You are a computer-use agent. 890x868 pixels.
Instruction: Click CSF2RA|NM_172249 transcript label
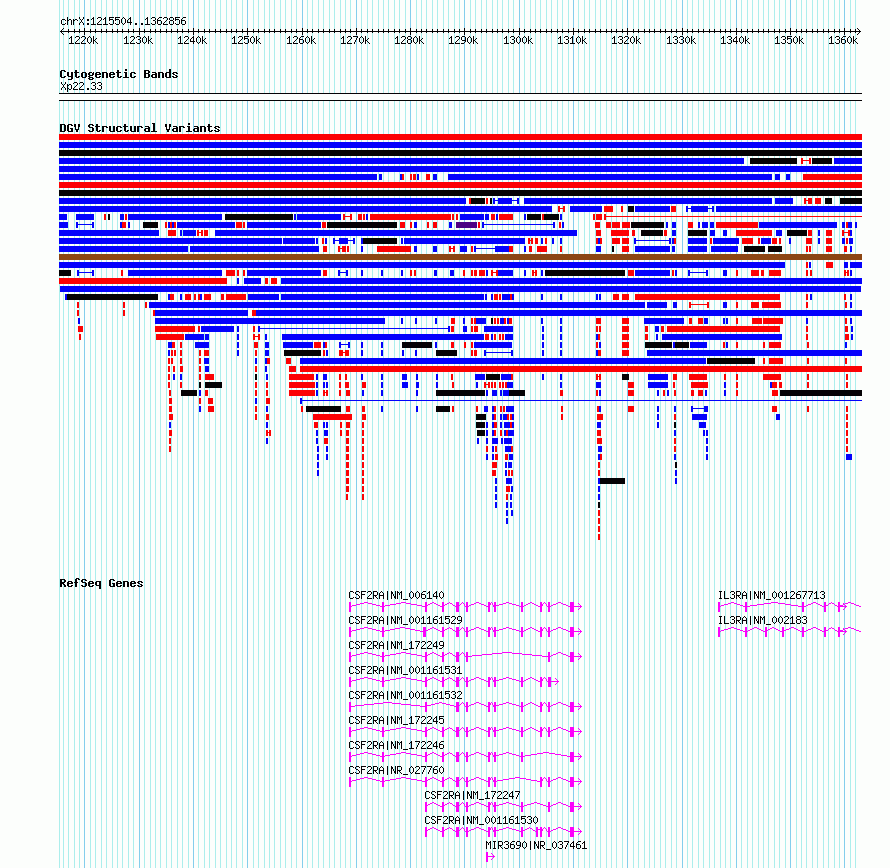(396, 645)
